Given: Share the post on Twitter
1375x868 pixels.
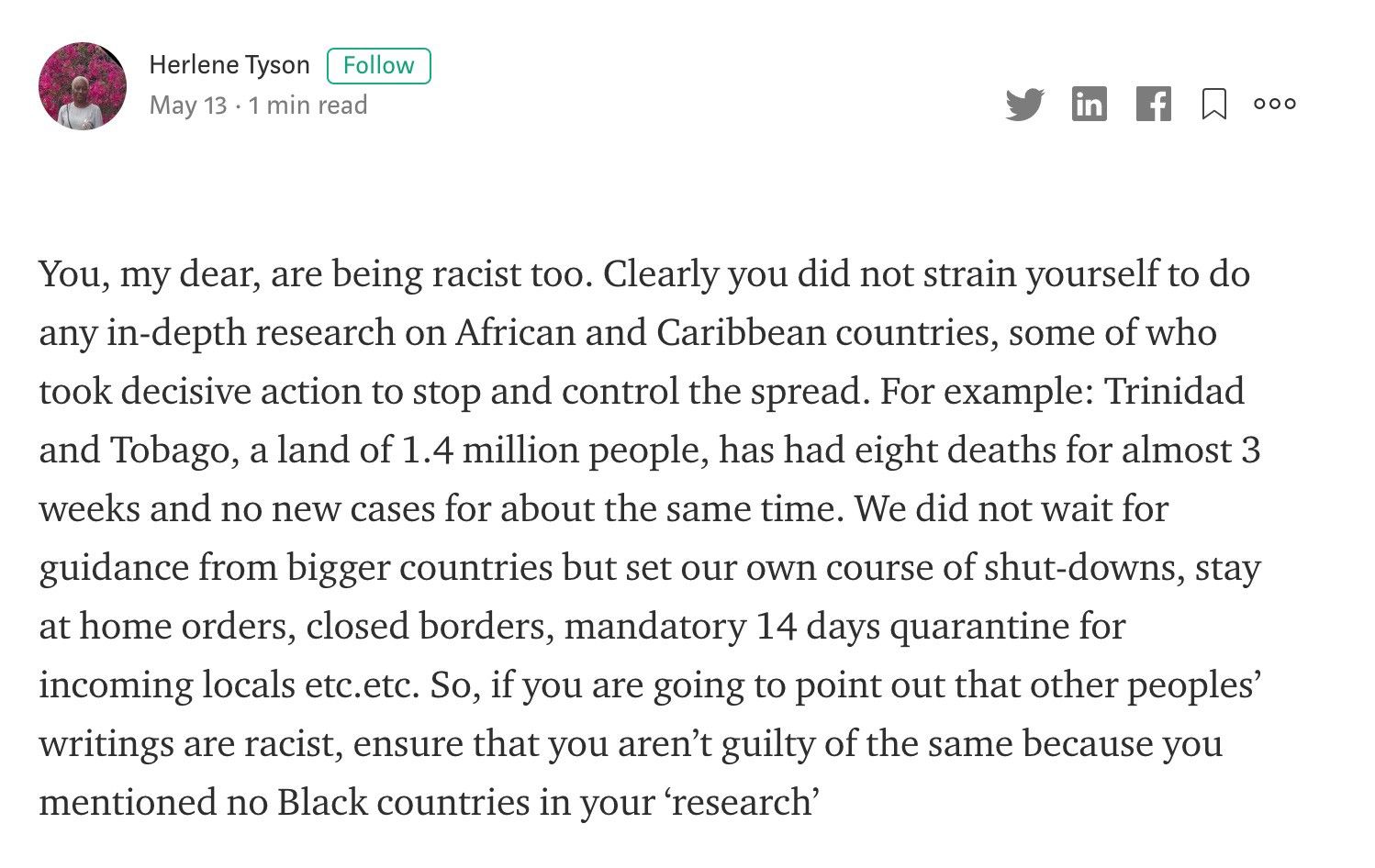Looking at the screenshot, I should (x=1024, y=105).
